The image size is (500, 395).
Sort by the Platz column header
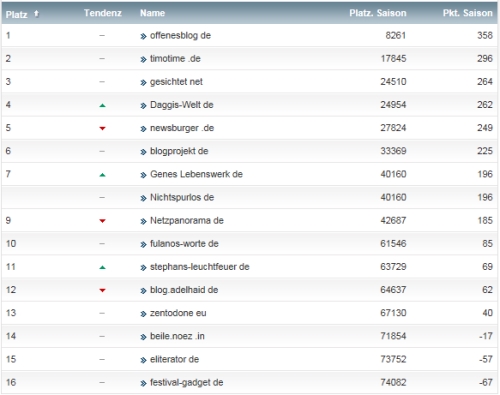point(16,14)
